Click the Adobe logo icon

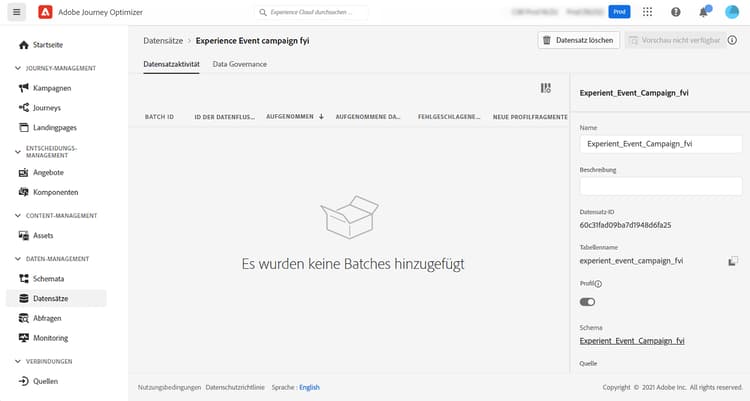pos(45,12)
